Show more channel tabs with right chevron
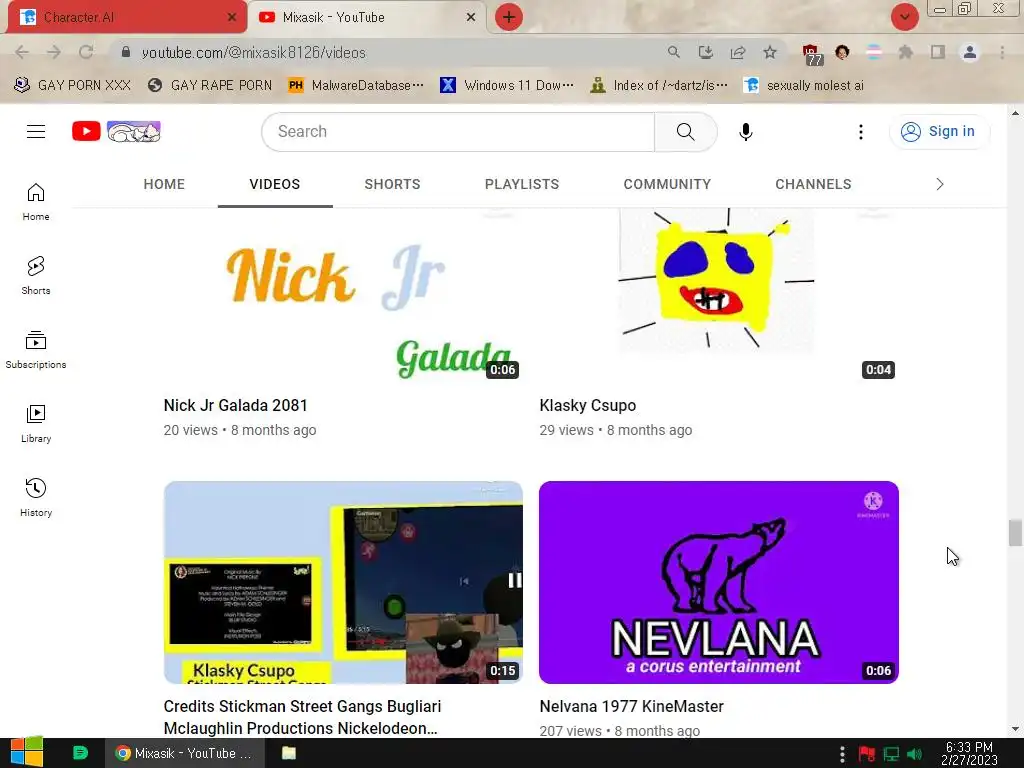1024x768 pixels. [940, 184]
